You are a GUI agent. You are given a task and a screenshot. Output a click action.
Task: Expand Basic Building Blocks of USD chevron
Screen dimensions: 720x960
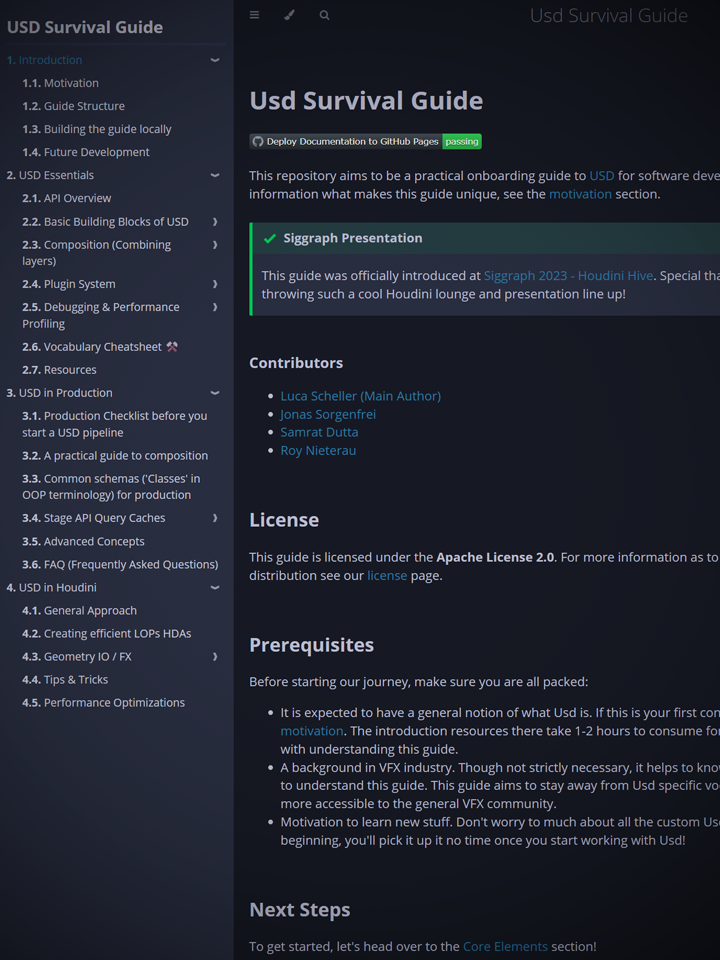point(215,222)
